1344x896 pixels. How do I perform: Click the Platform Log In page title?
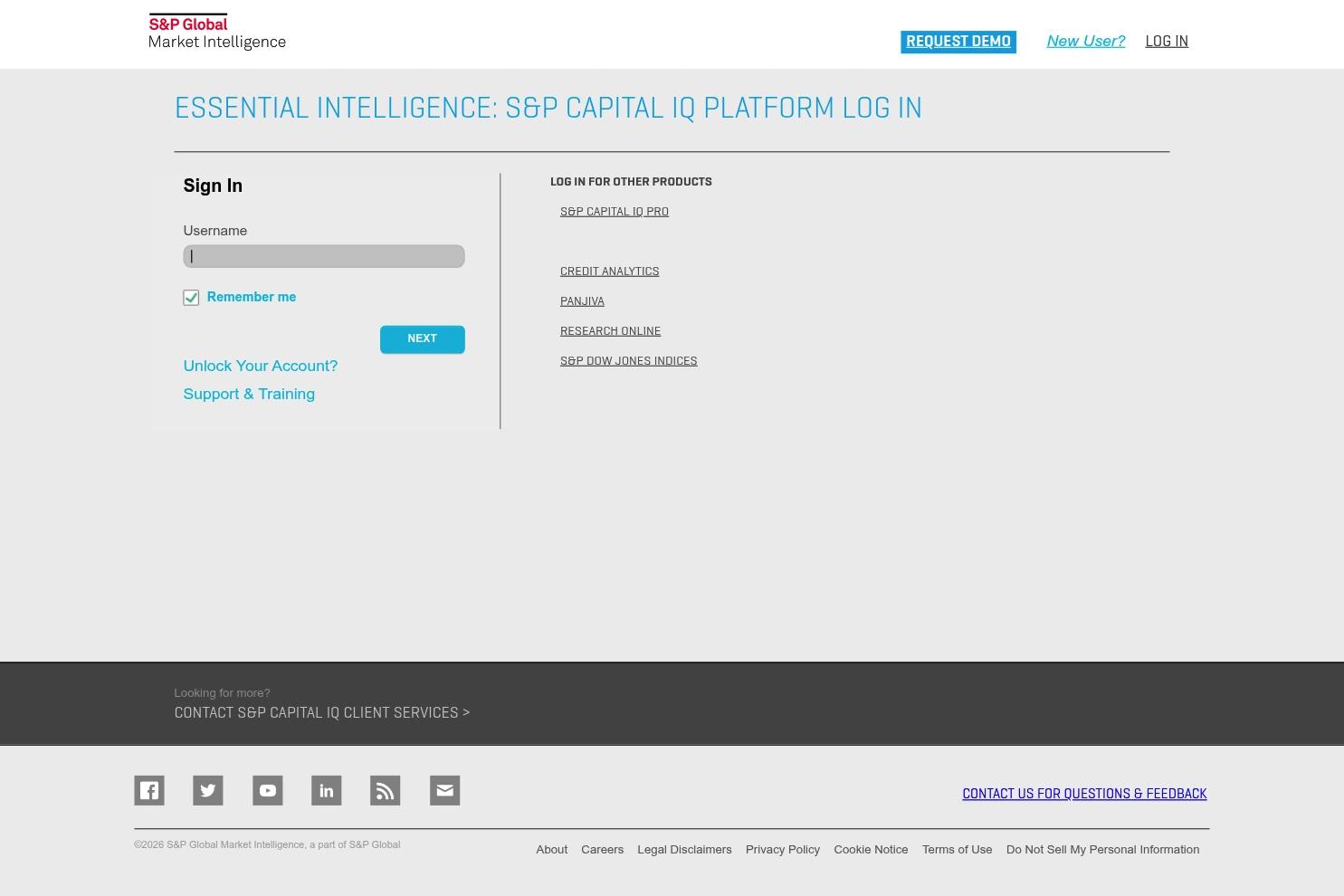coord(548,109)
